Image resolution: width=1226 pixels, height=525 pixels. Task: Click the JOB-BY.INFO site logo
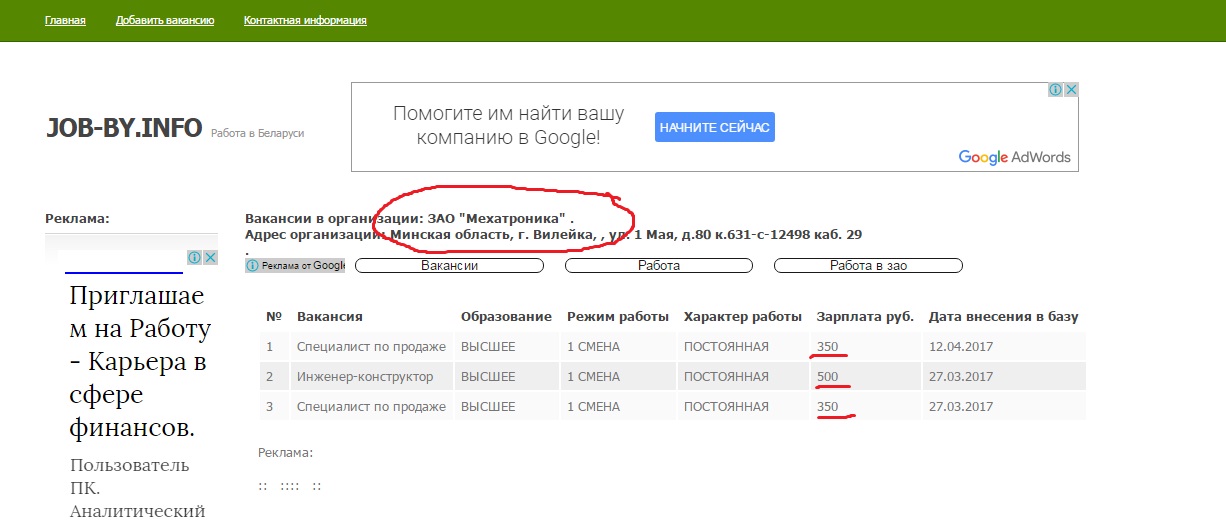coord(124,128)
